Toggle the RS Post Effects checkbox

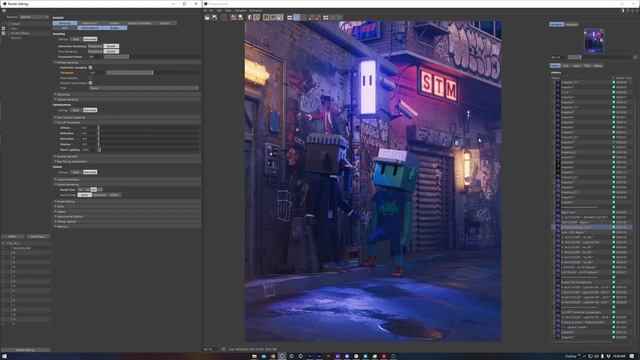click(x=4, y=33)
